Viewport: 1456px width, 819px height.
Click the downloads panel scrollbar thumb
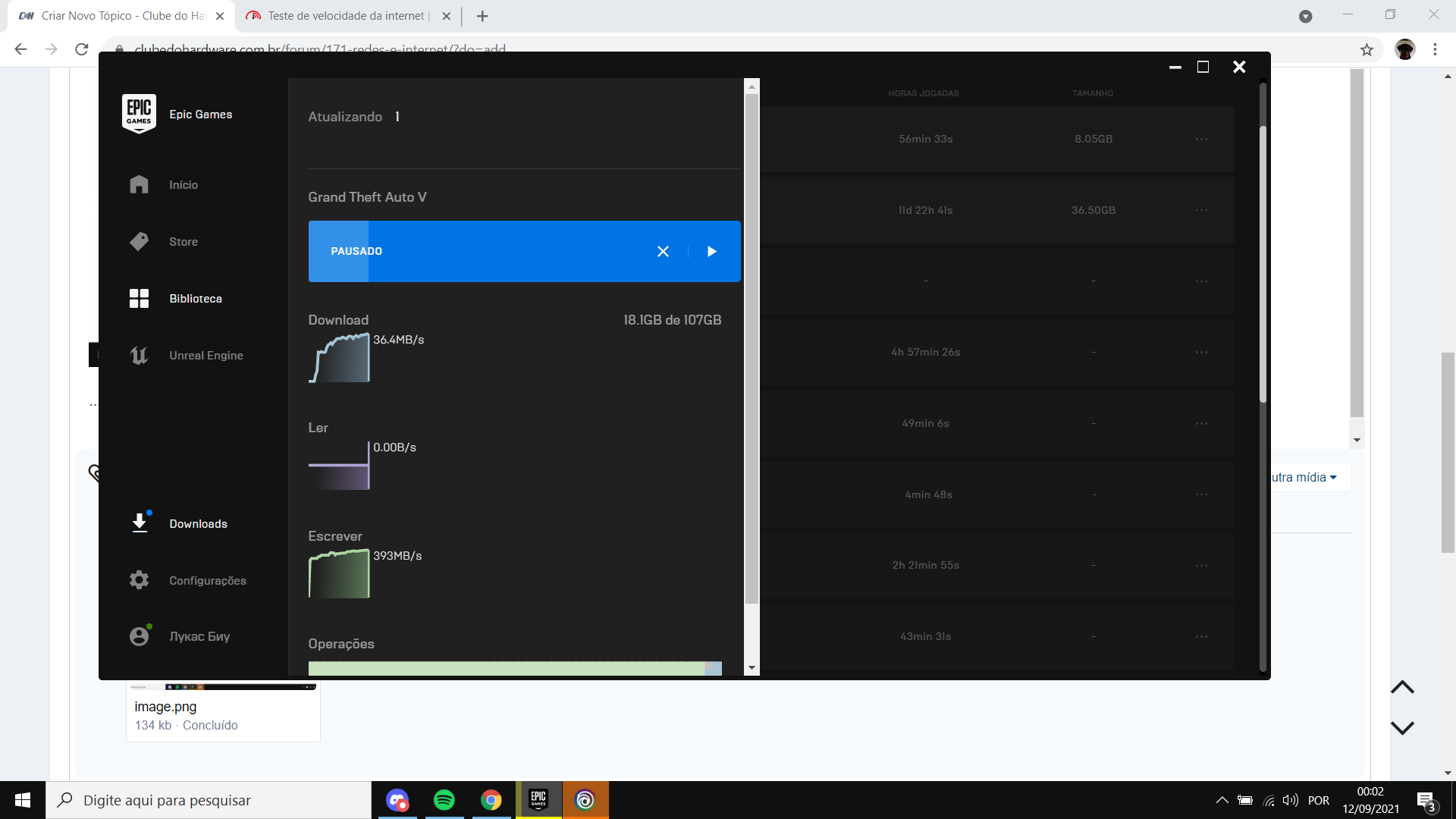752,349
